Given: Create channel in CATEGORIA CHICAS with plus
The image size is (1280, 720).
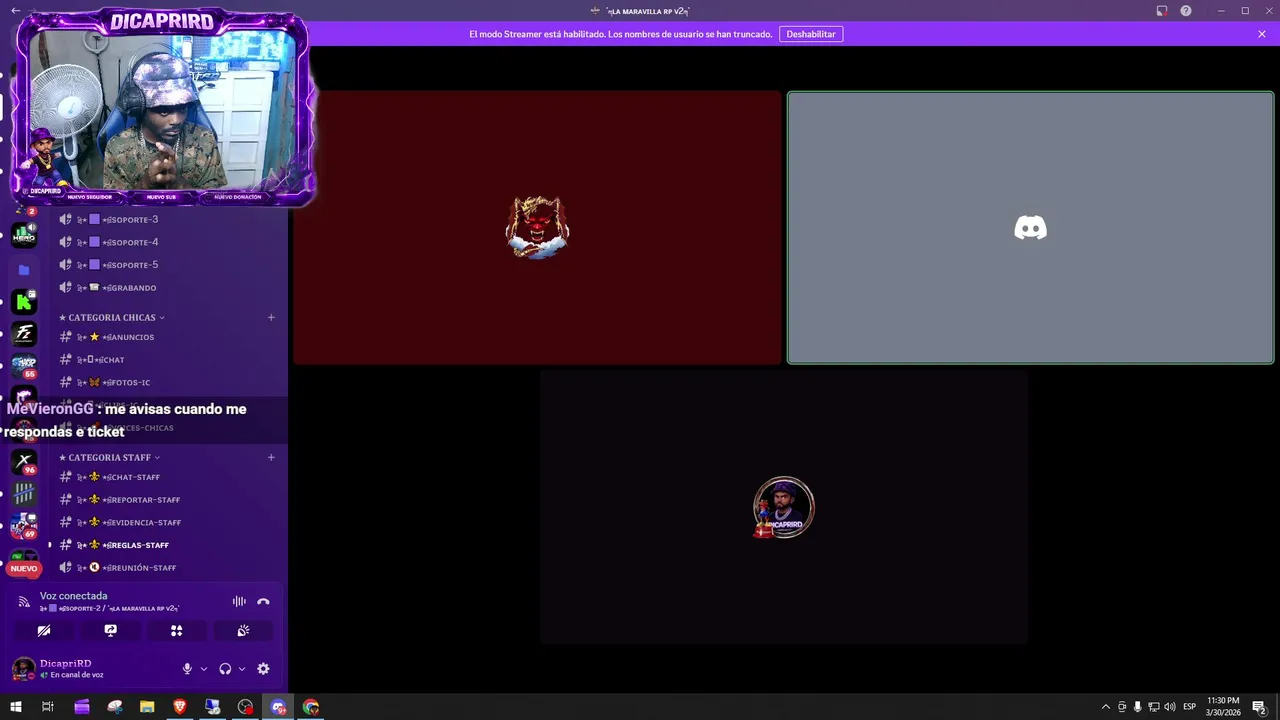Looking at the screenshot, I should pyautogui.click(x=271, y=318).
